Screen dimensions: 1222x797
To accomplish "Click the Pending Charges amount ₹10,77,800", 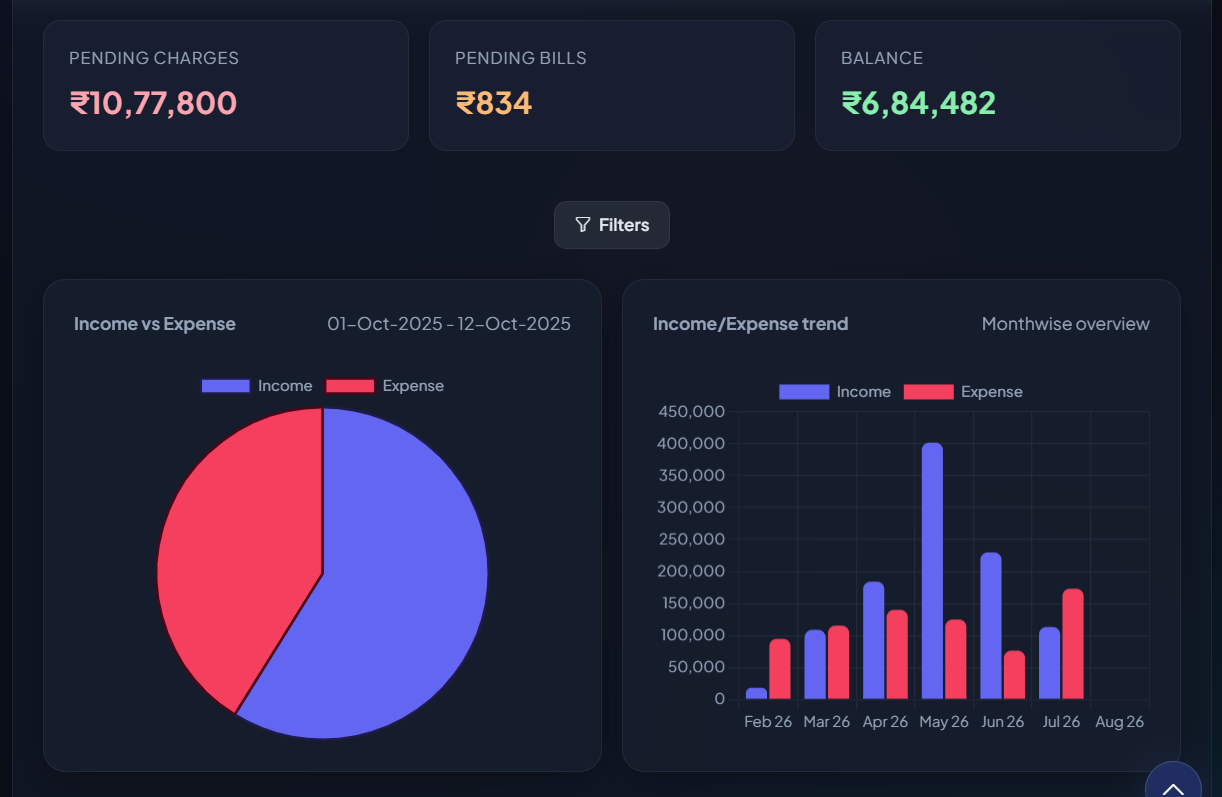I will tap(153, 103).
